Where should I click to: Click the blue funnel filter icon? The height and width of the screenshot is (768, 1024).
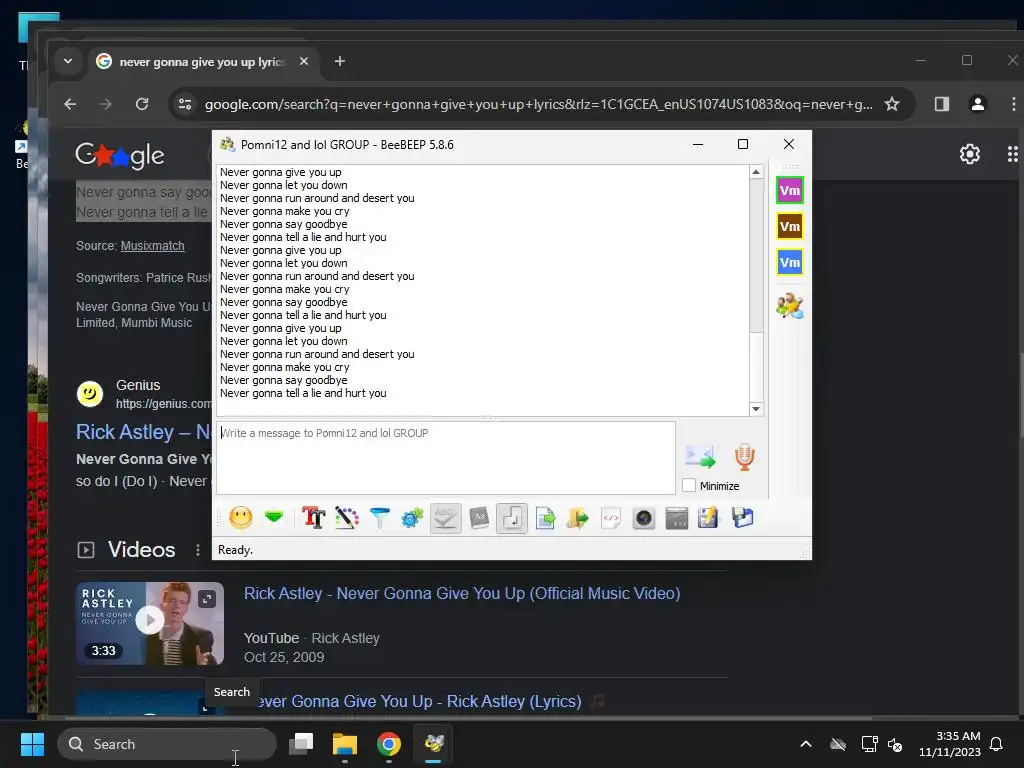coord(379,518)
